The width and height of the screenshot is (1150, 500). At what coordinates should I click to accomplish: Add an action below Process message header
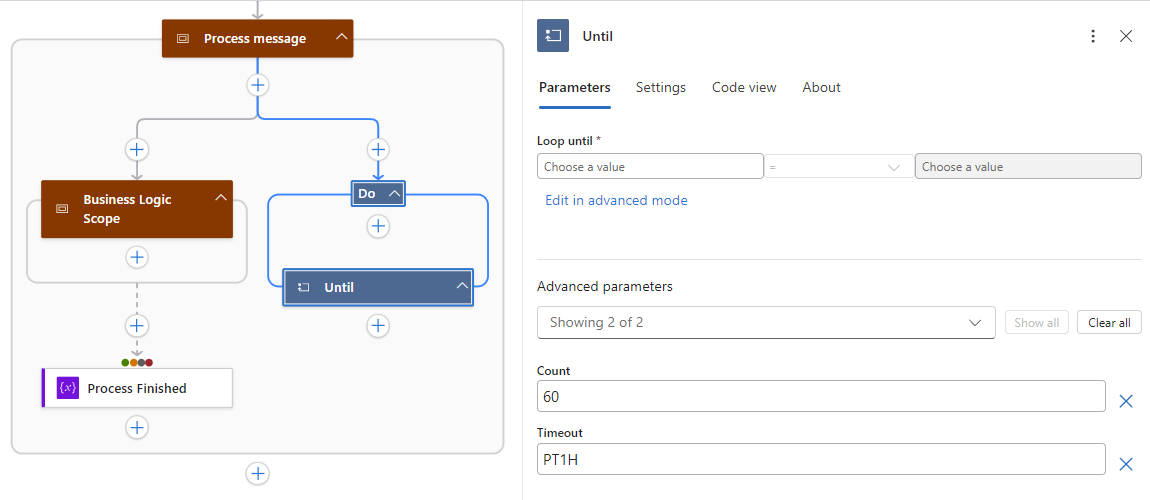258,85
